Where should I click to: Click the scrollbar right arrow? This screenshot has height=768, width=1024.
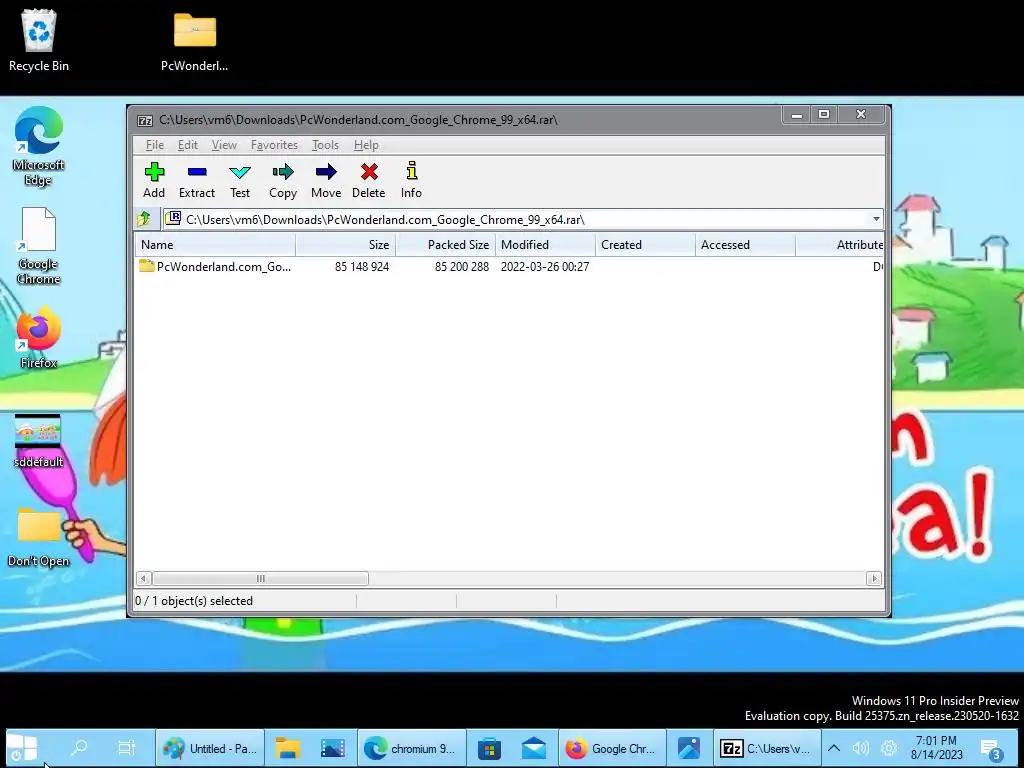(x=874, y=579)
